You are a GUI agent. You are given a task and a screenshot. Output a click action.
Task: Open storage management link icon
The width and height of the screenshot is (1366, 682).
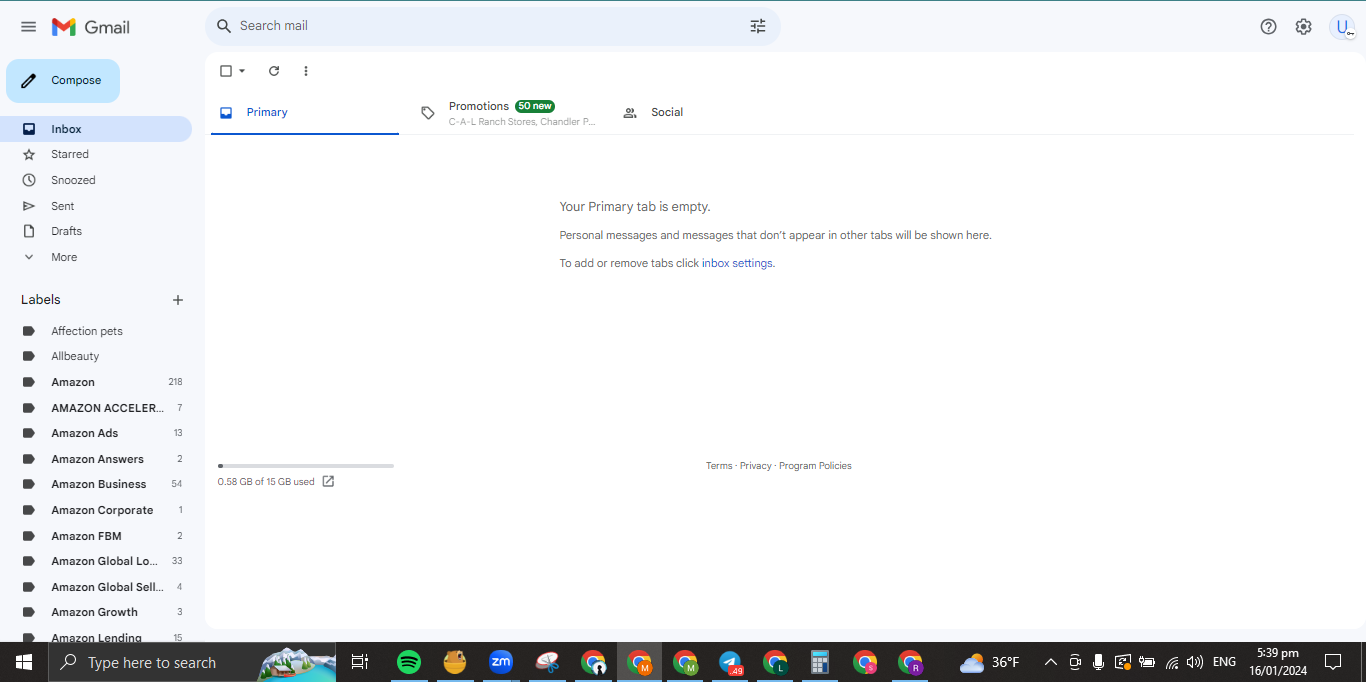pos(328,481)
